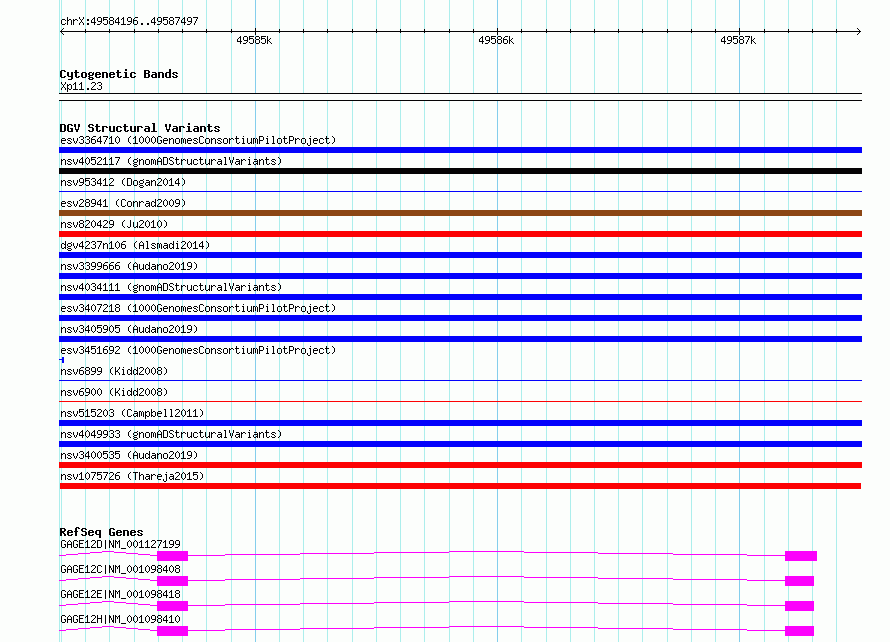Open gene GAGE12H|NM_001098410 label
This screenshot has height=642, width=890.
point(120,619)
